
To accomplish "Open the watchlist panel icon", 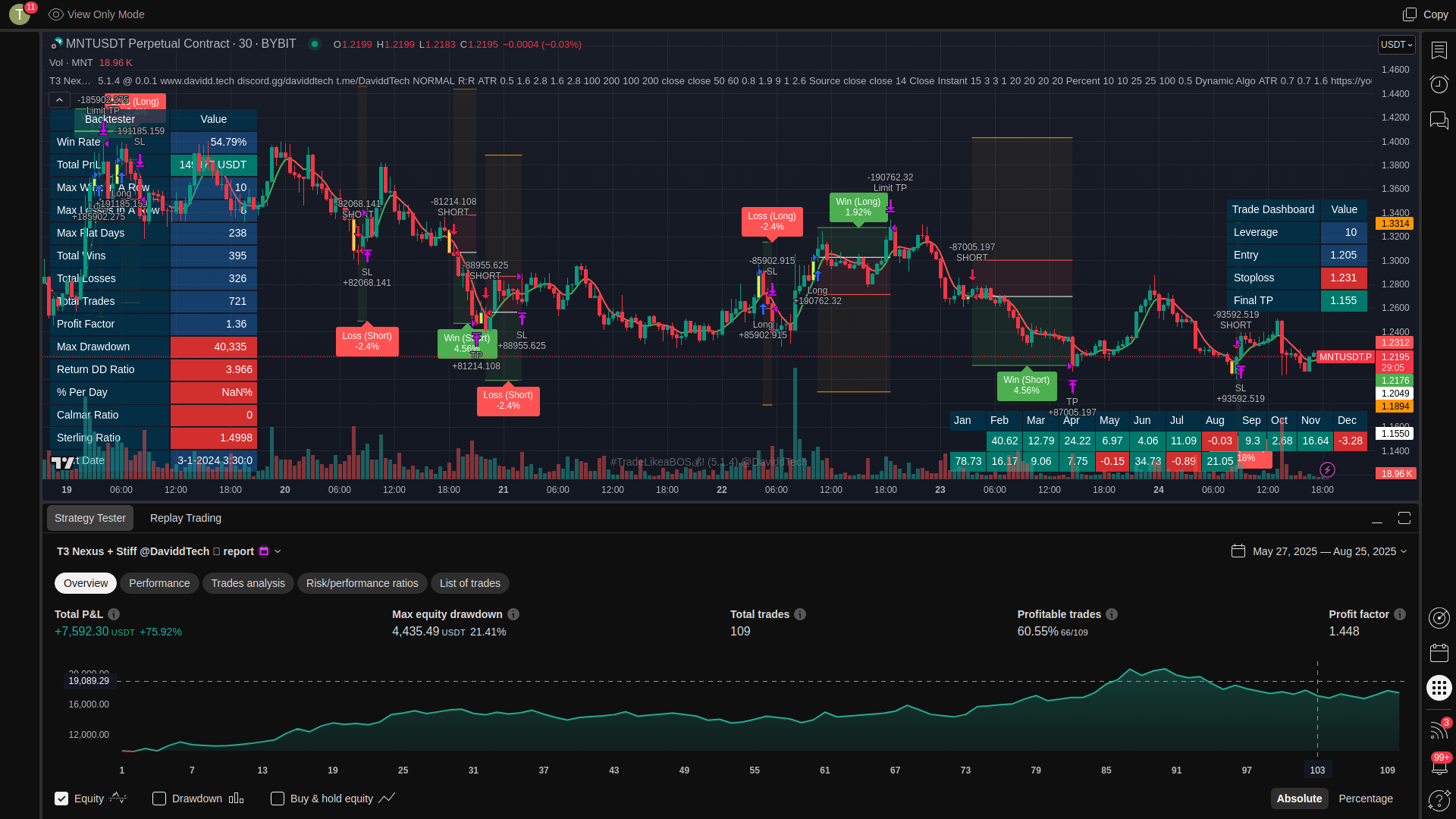I will click(x=1439, y=50).
